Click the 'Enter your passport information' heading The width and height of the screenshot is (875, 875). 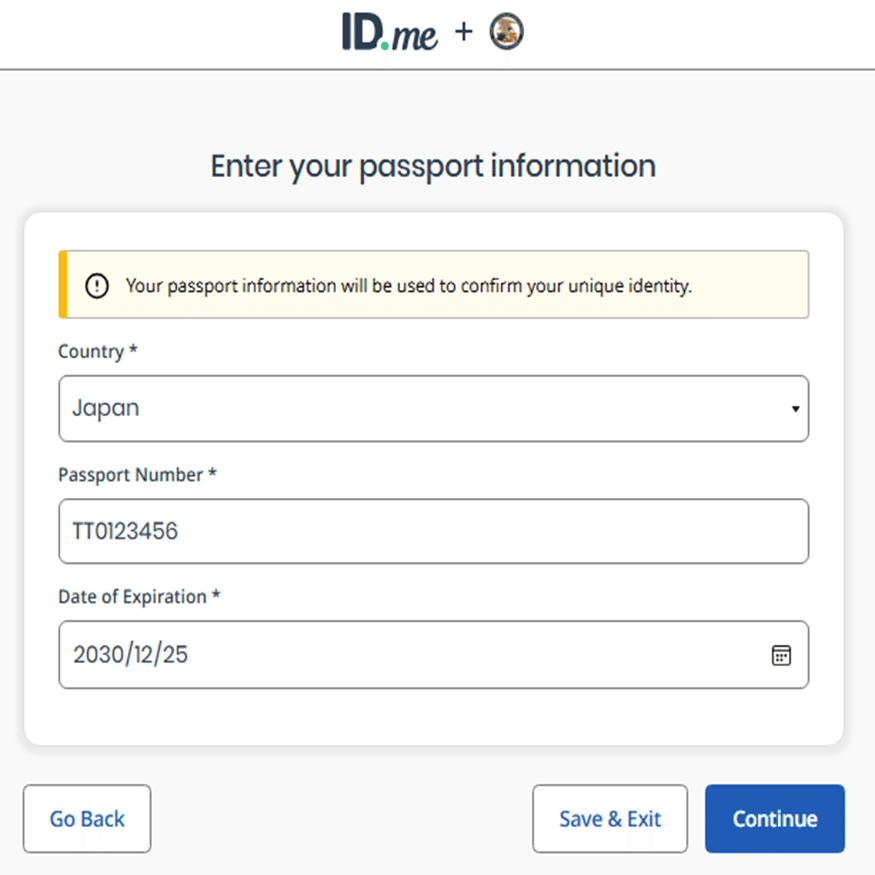click(x=433, y=166)
